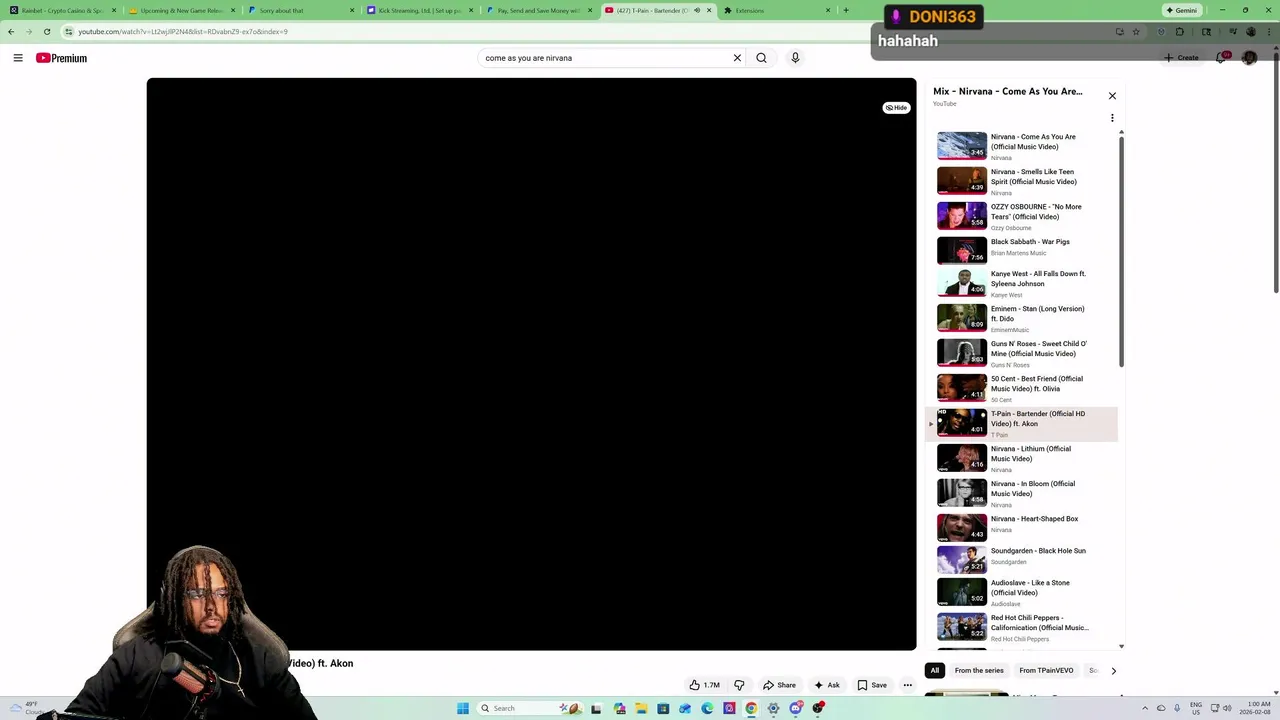The height and width of the screenshot is (720, 1280).
Task: Click the browser address bar URL
Action: coord(183,32)
